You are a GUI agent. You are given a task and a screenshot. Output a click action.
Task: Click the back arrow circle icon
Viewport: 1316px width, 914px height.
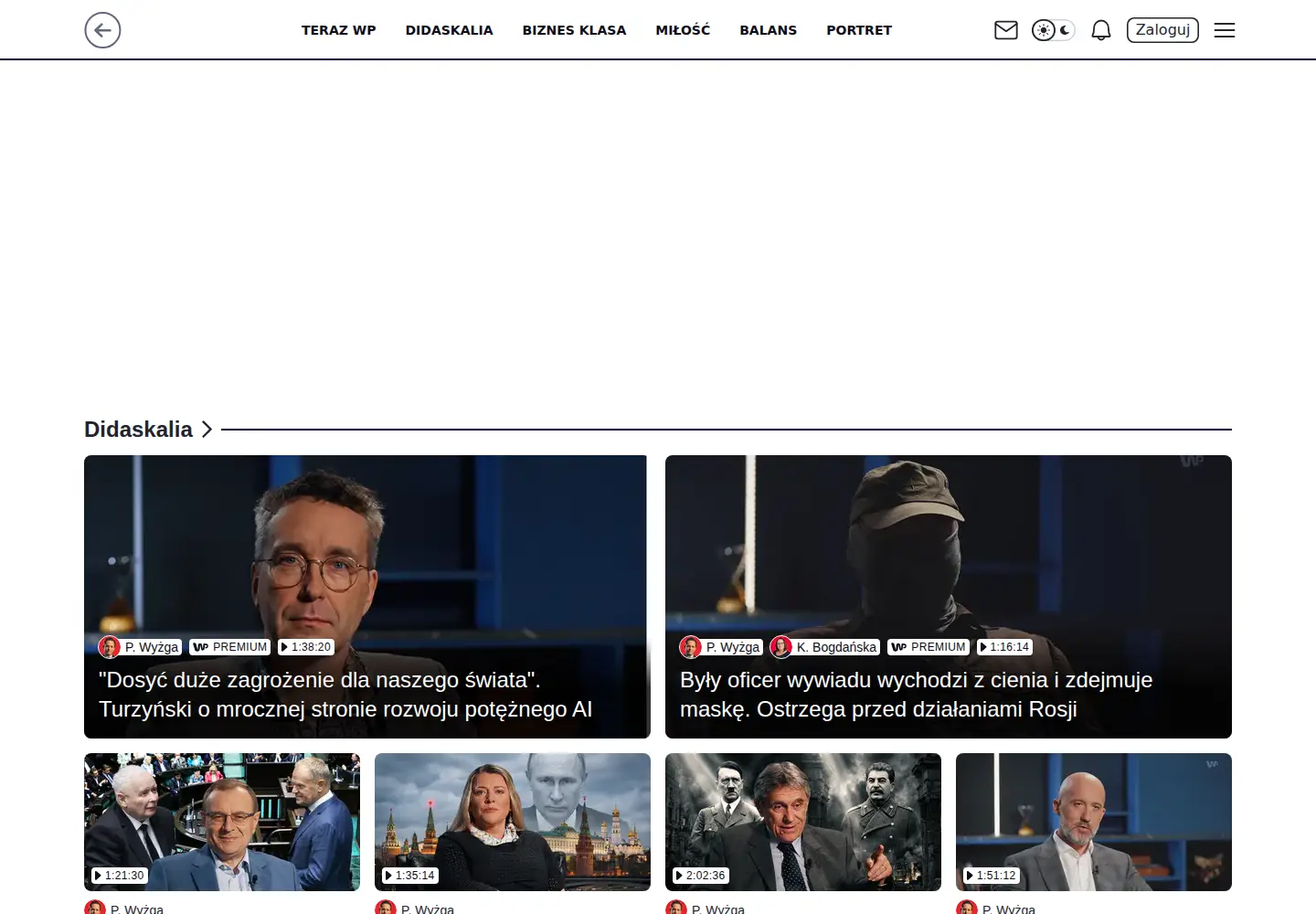[102, 30]
